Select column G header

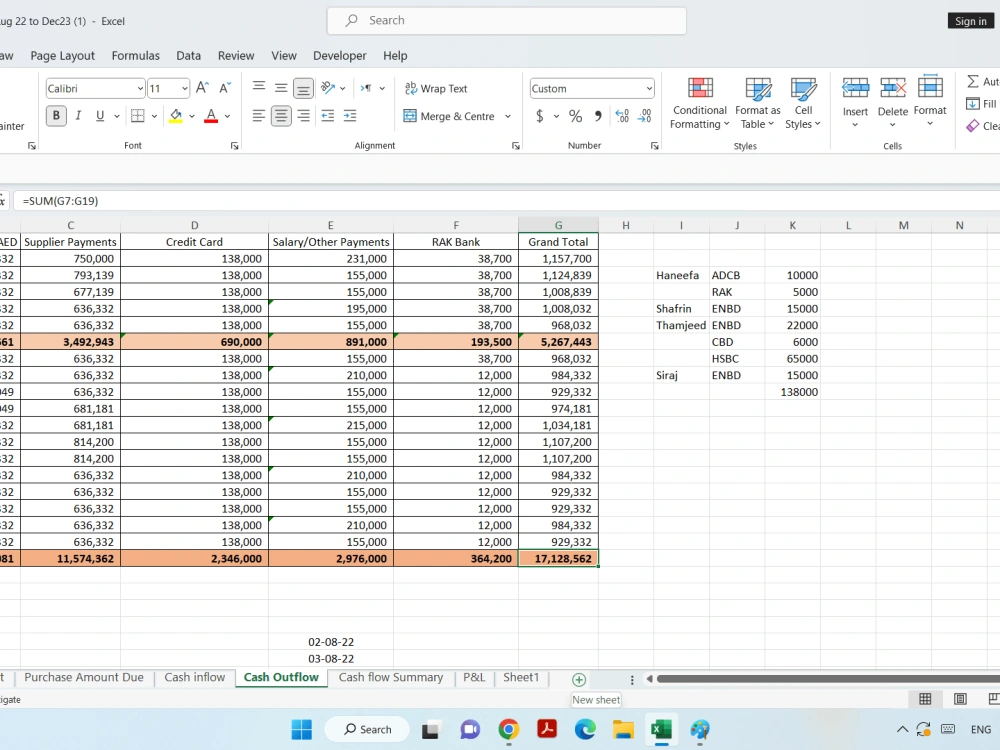pos(558,225)
